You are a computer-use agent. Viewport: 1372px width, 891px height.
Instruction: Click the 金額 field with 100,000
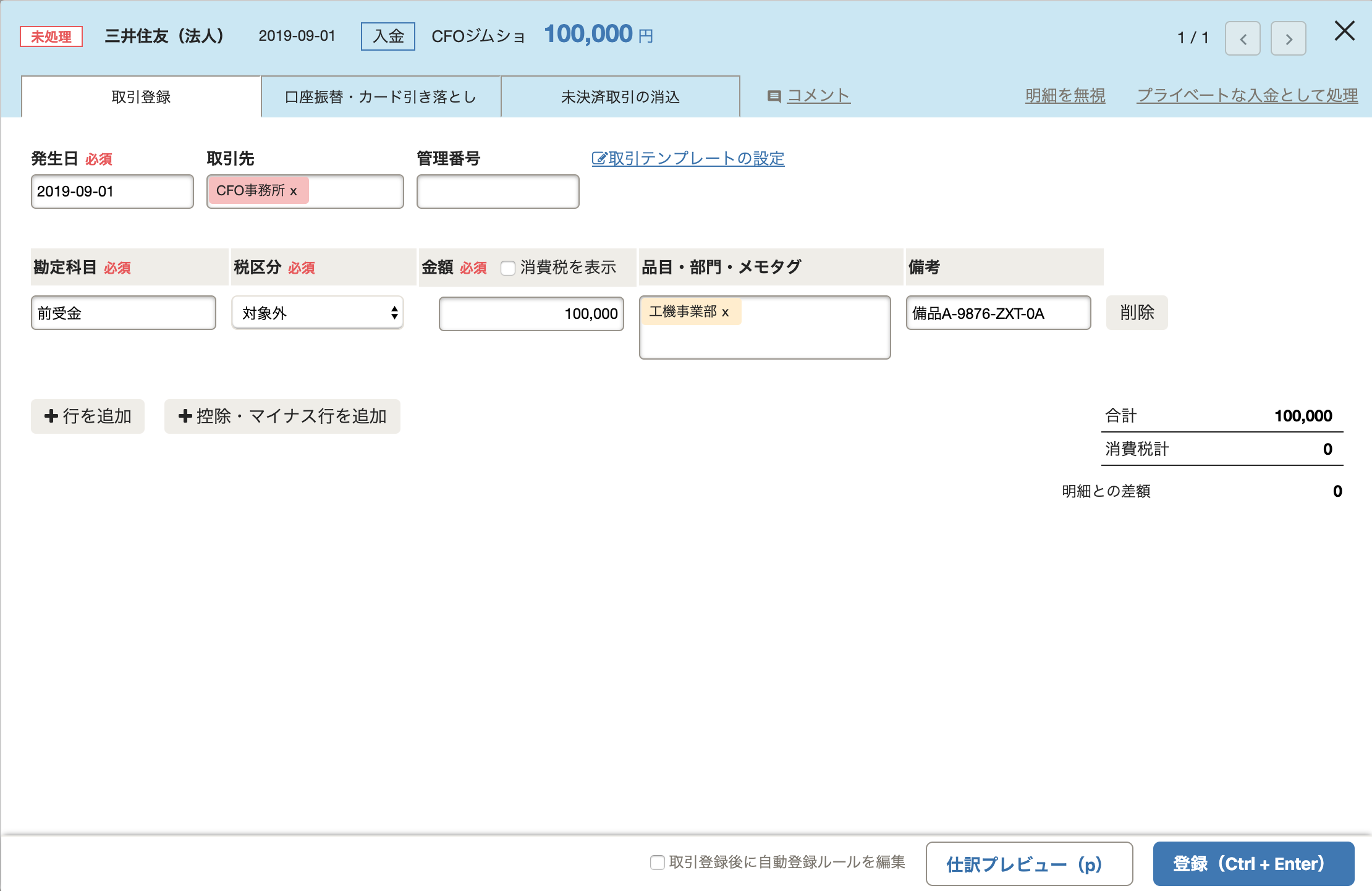click(x=531, y=314)
